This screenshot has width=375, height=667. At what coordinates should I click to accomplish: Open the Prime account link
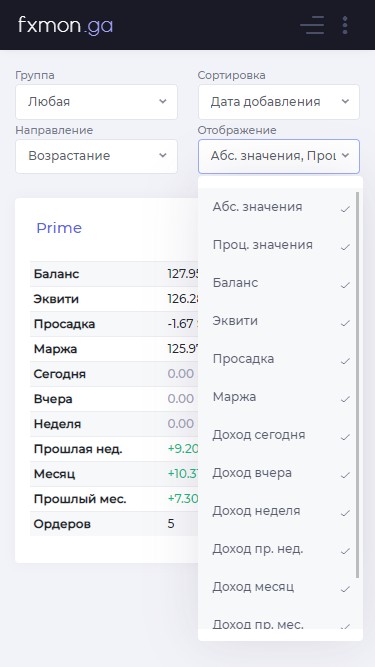pos(59,228)
